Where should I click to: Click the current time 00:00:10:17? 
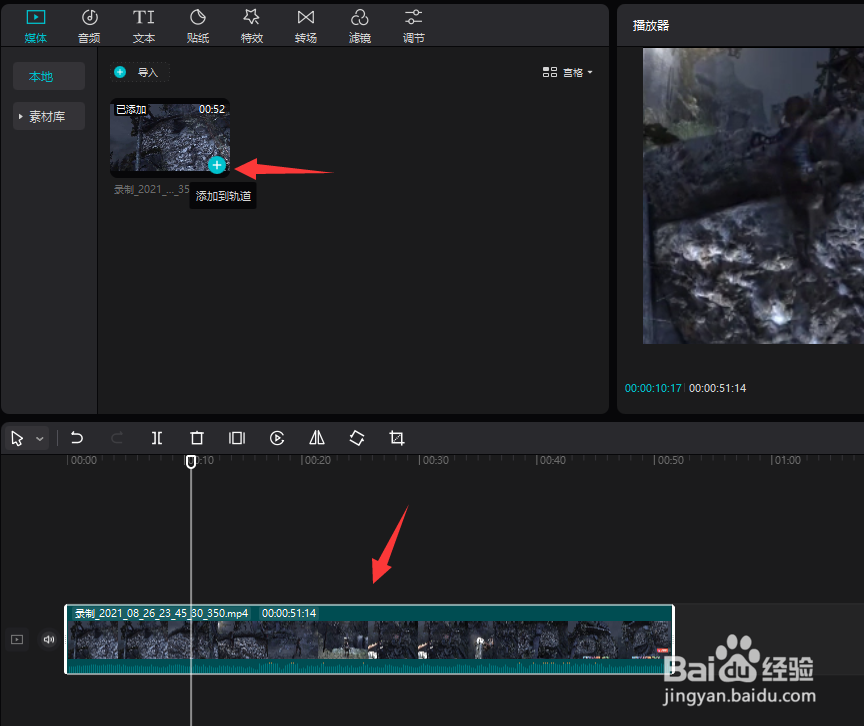point(653,388)
